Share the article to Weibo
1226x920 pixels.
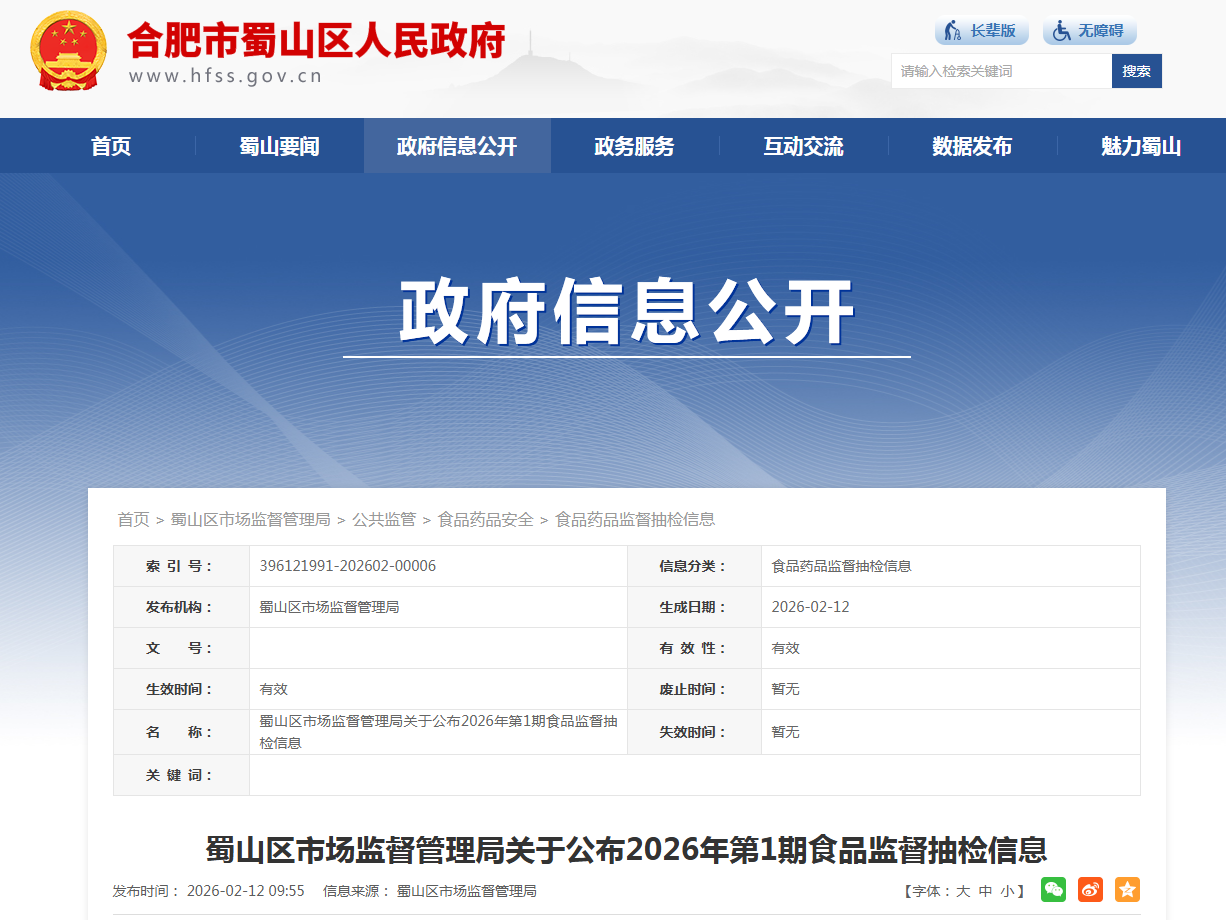(x=1090, y=889)
